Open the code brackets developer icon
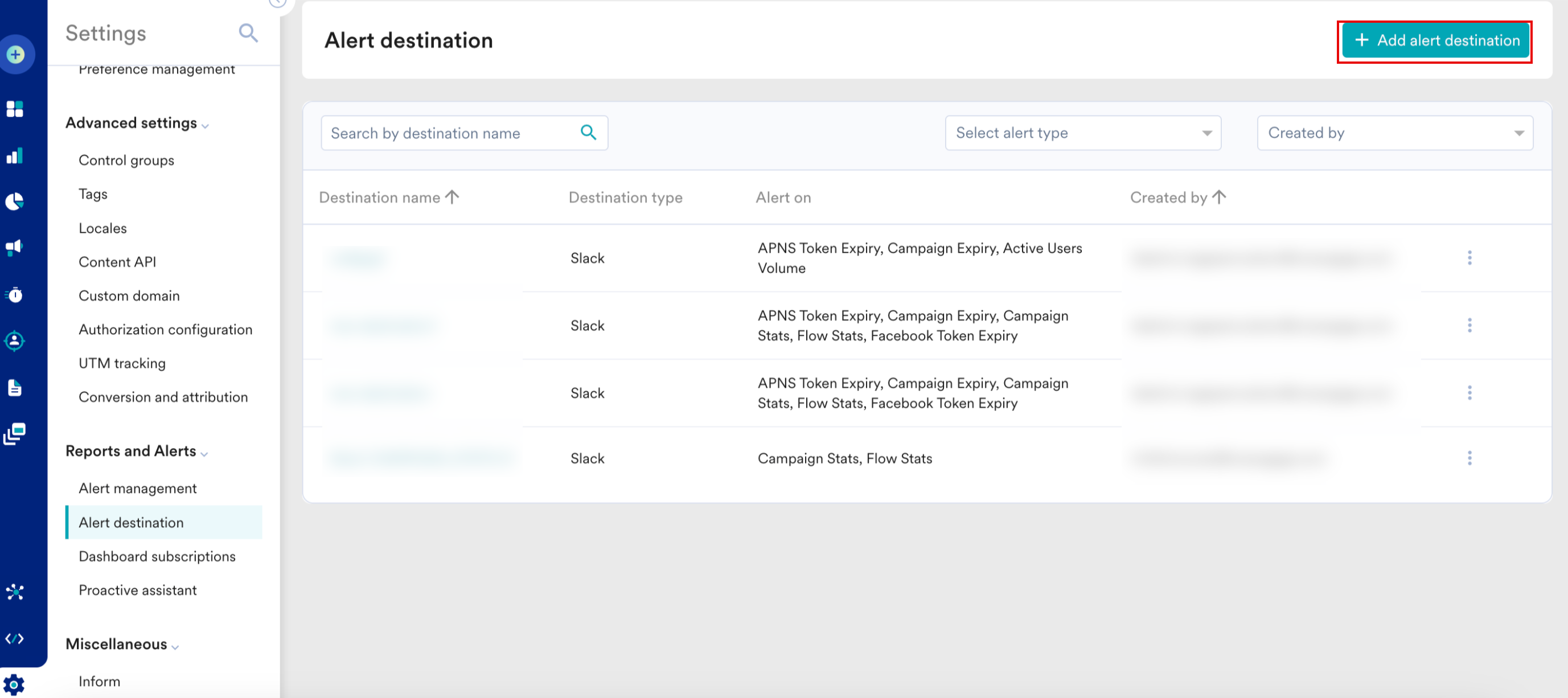 [15, 638]
